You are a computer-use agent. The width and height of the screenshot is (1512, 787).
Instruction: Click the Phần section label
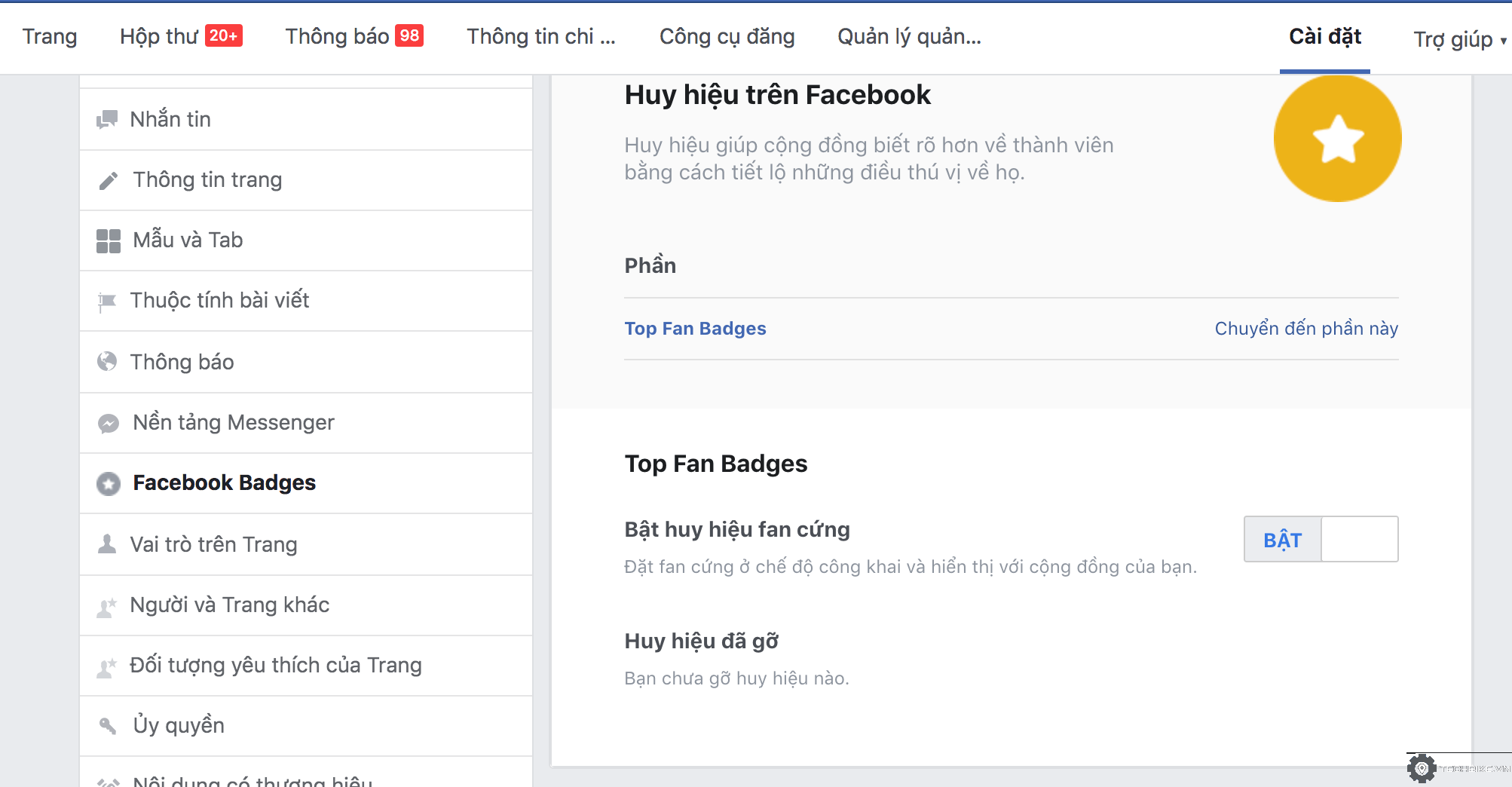tap(650, 265)
